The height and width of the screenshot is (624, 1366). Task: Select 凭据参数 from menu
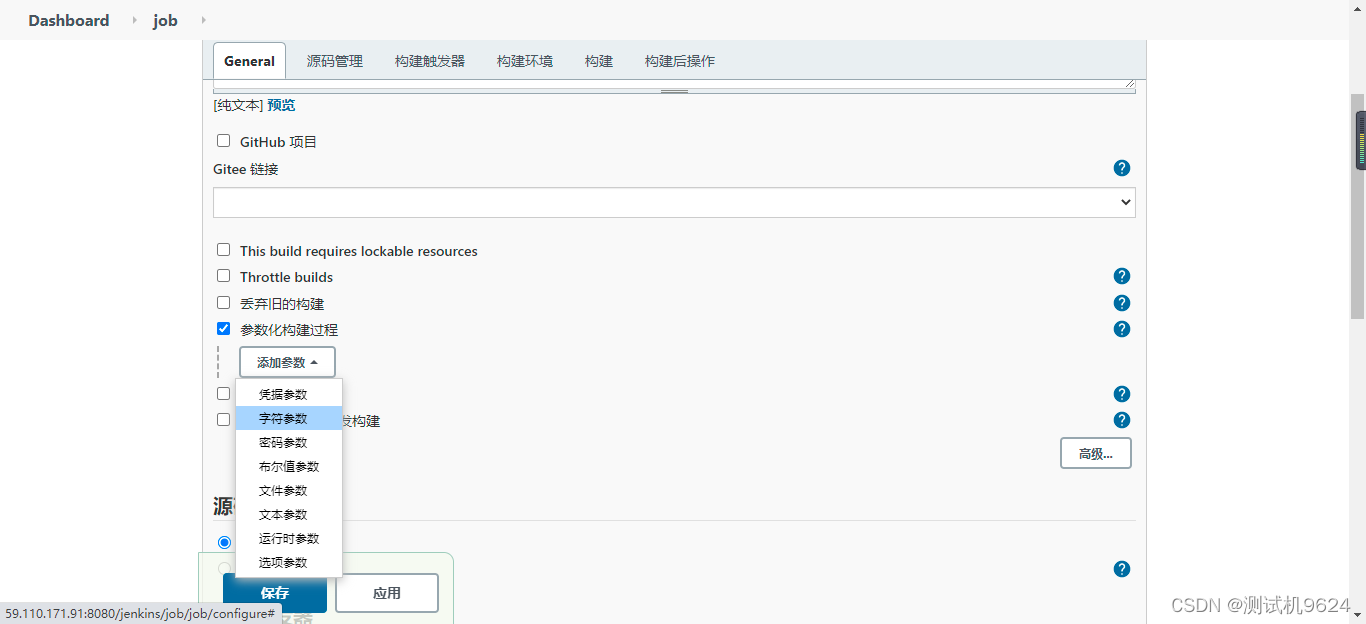coord(289,394)
